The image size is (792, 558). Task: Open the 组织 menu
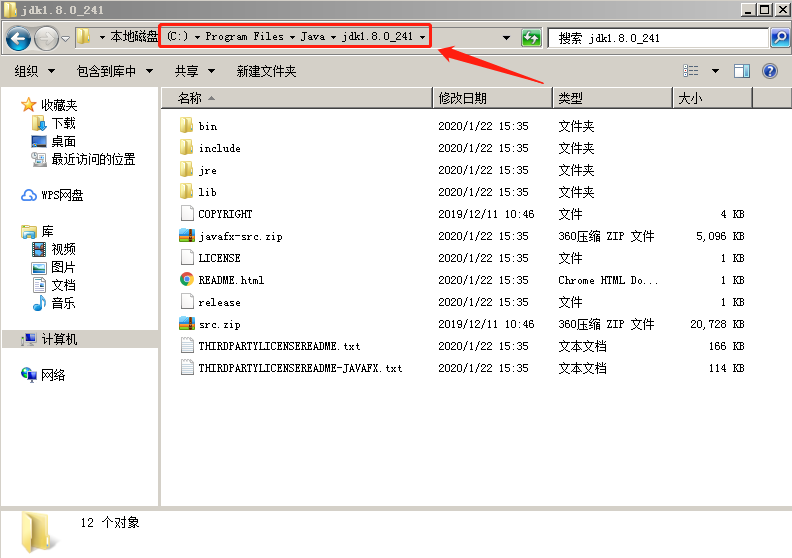[x=34, y=71]
